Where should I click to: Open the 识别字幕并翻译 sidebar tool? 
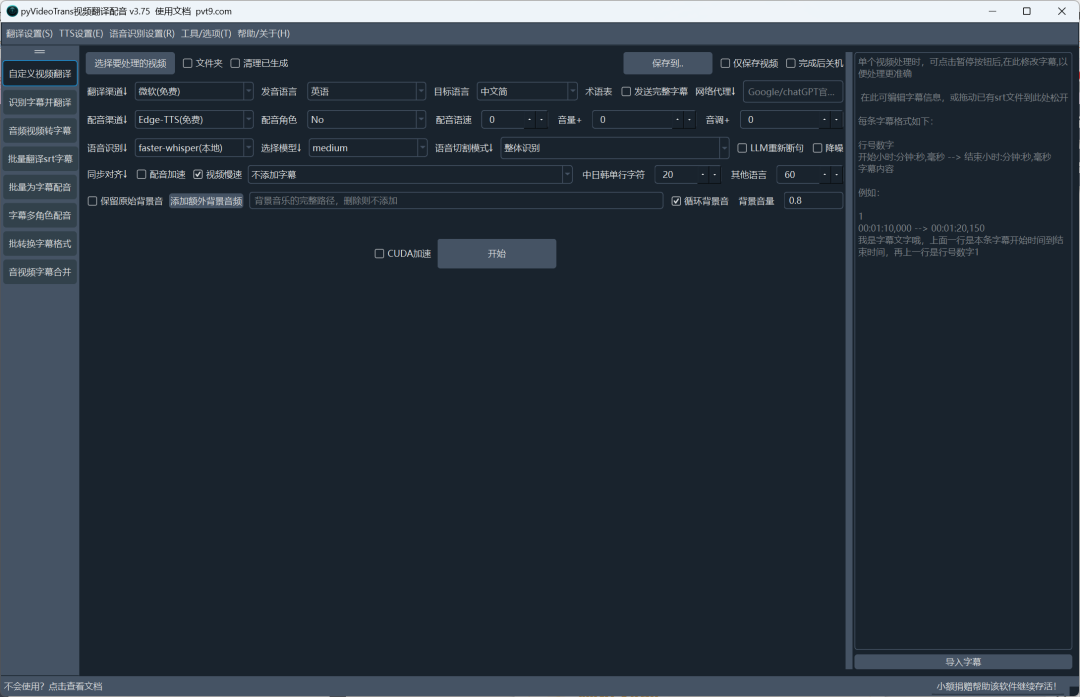coord(40,102)
